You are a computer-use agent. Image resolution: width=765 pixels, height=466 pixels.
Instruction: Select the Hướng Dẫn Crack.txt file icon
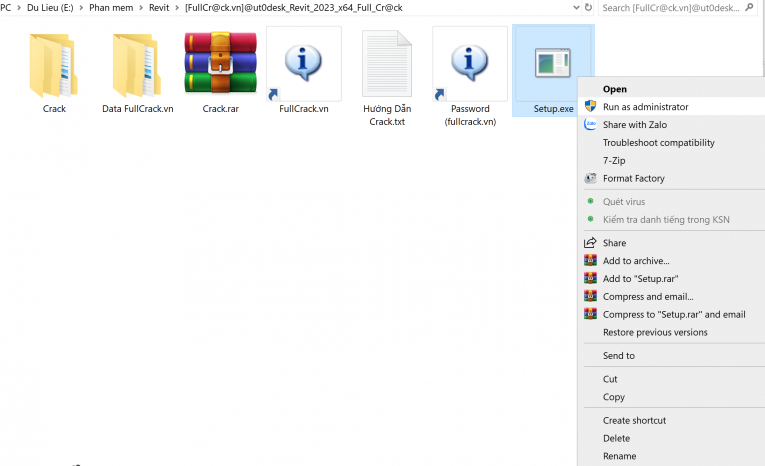coord(387,64)
